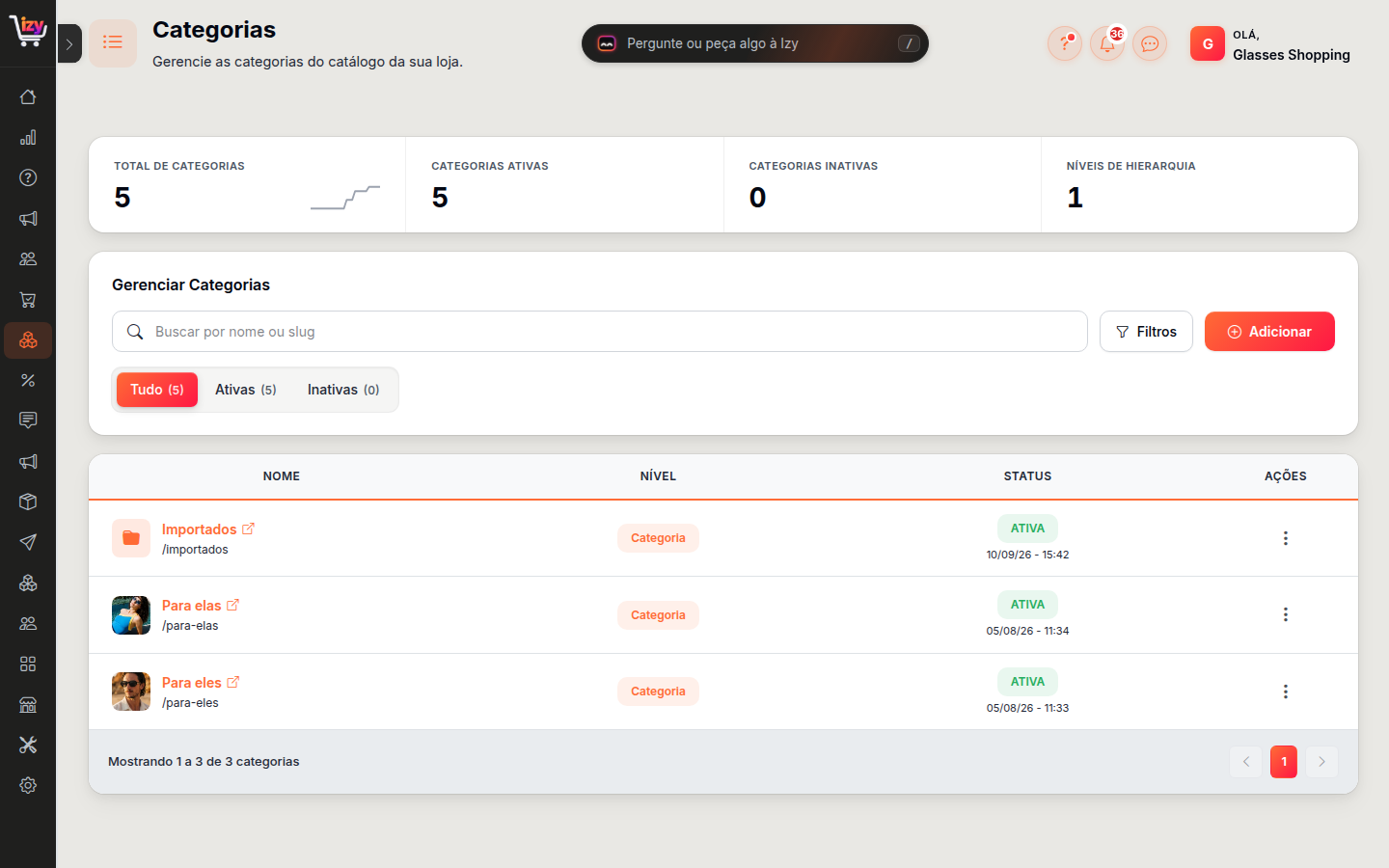Open the chat bubble icon in the header
Screen dimensions: 1389x868
click(1150, 43)
